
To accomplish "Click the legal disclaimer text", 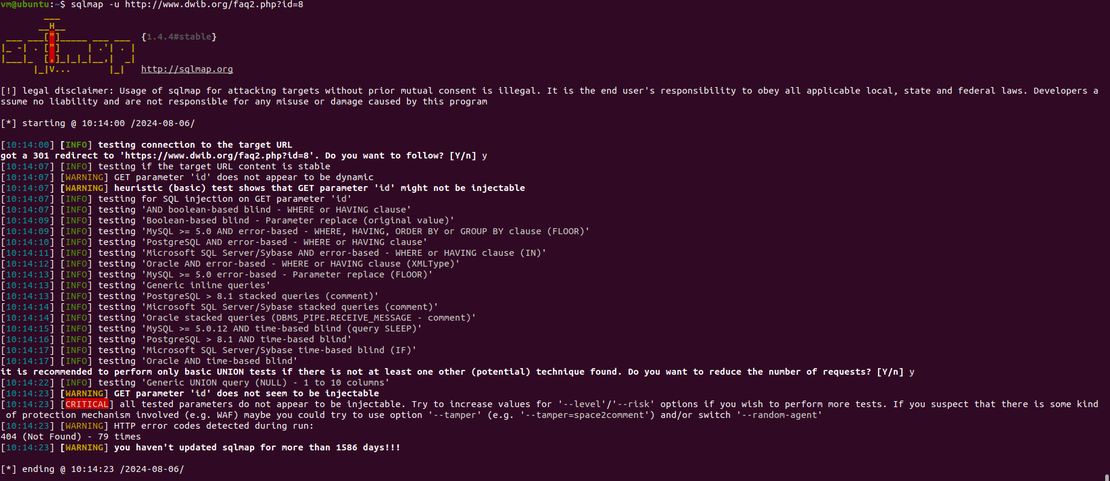I will coord(551,96).
